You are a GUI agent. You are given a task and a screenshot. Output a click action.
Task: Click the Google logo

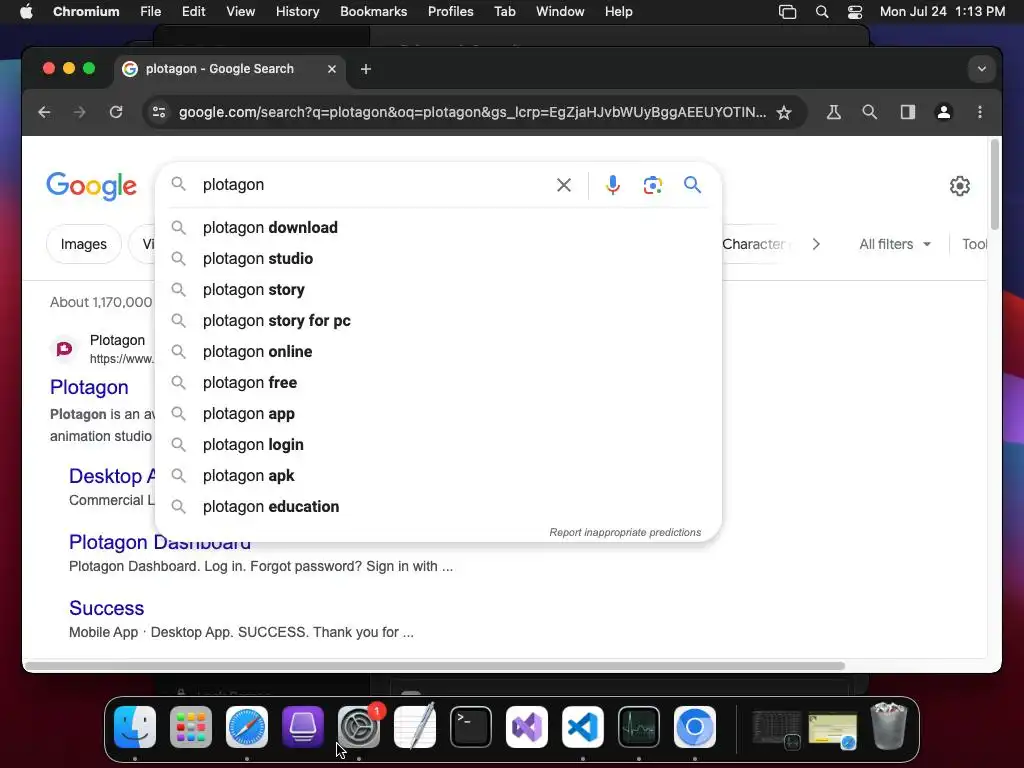click(91, 186)
